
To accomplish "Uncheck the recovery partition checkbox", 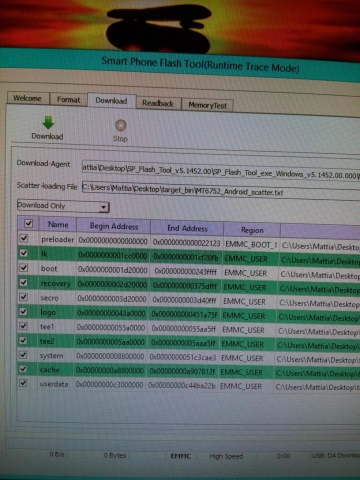I will (x=23, y=282).
